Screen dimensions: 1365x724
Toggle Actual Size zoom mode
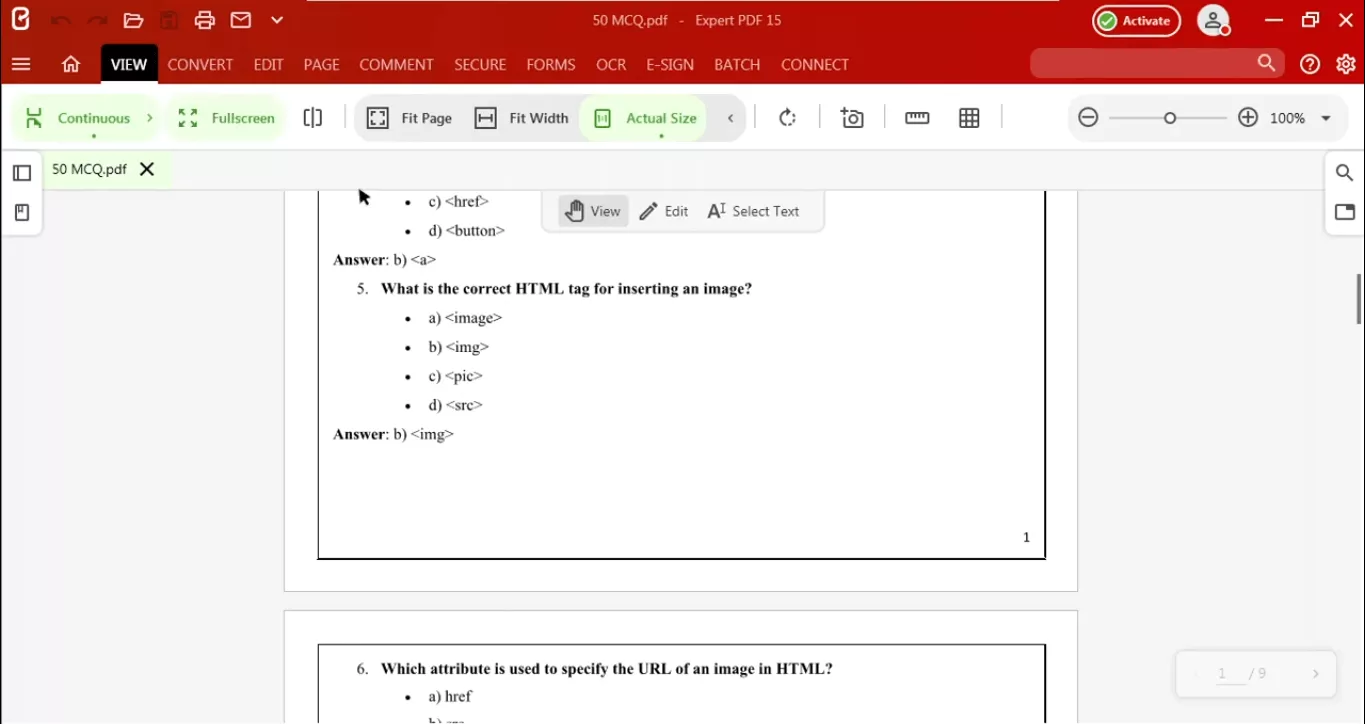(644, 117)
